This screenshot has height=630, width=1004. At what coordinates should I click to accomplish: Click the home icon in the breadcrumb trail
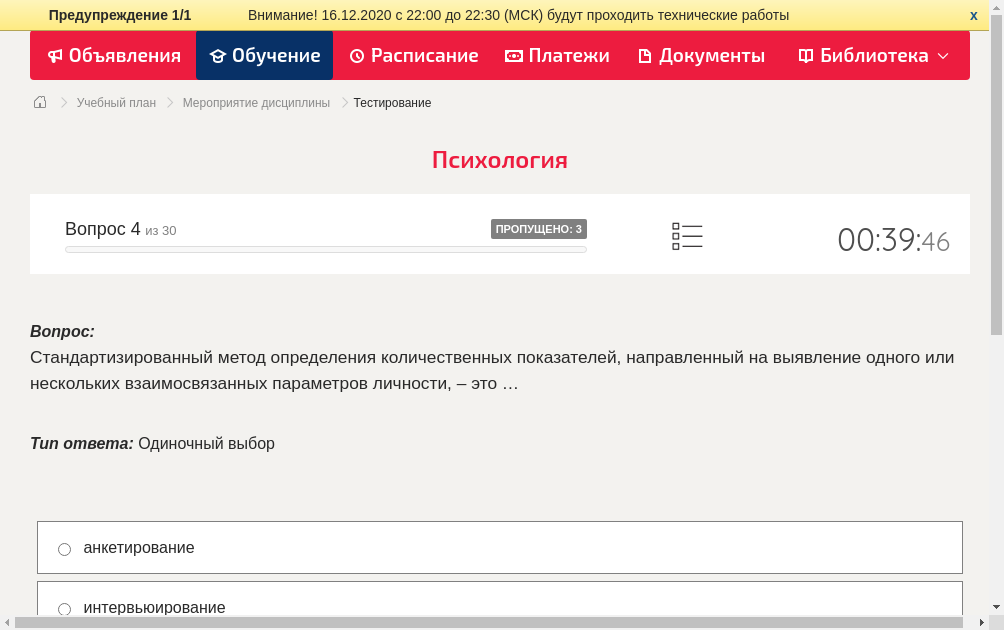pos(40,102)
